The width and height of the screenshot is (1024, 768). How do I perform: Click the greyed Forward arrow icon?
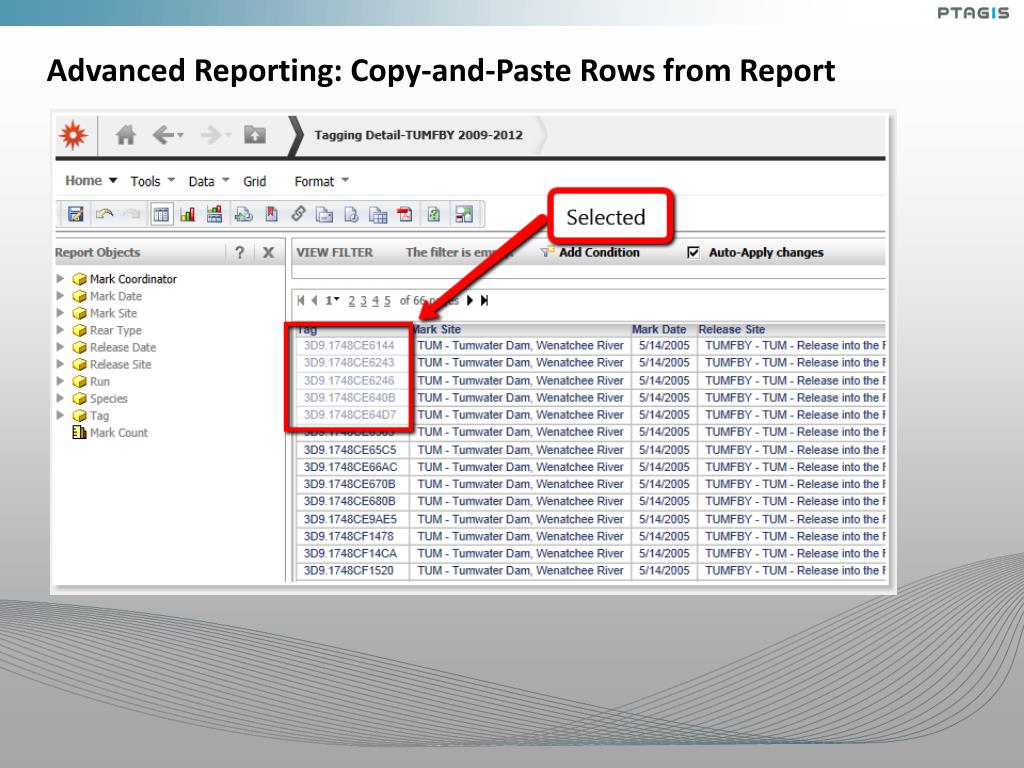point(211,135)
